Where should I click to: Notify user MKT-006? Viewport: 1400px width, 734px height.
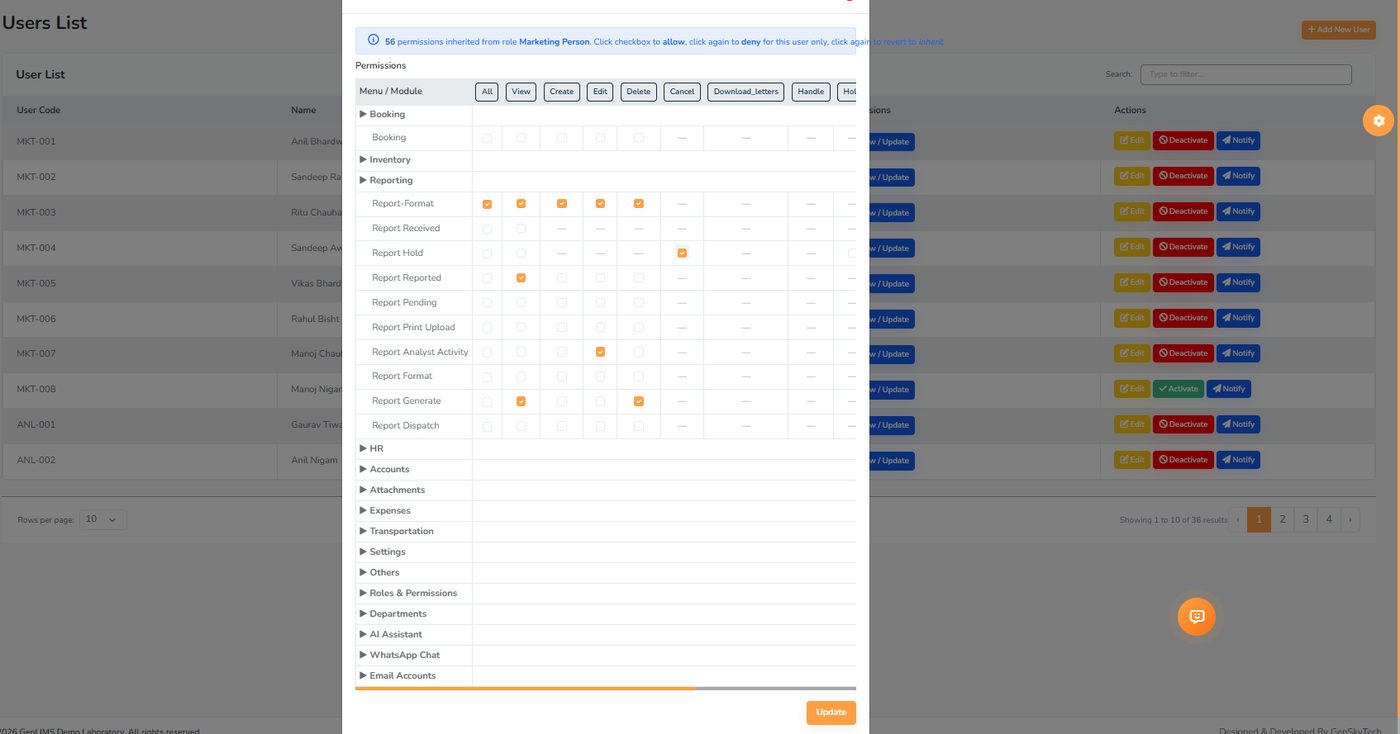coord(1238,318)
